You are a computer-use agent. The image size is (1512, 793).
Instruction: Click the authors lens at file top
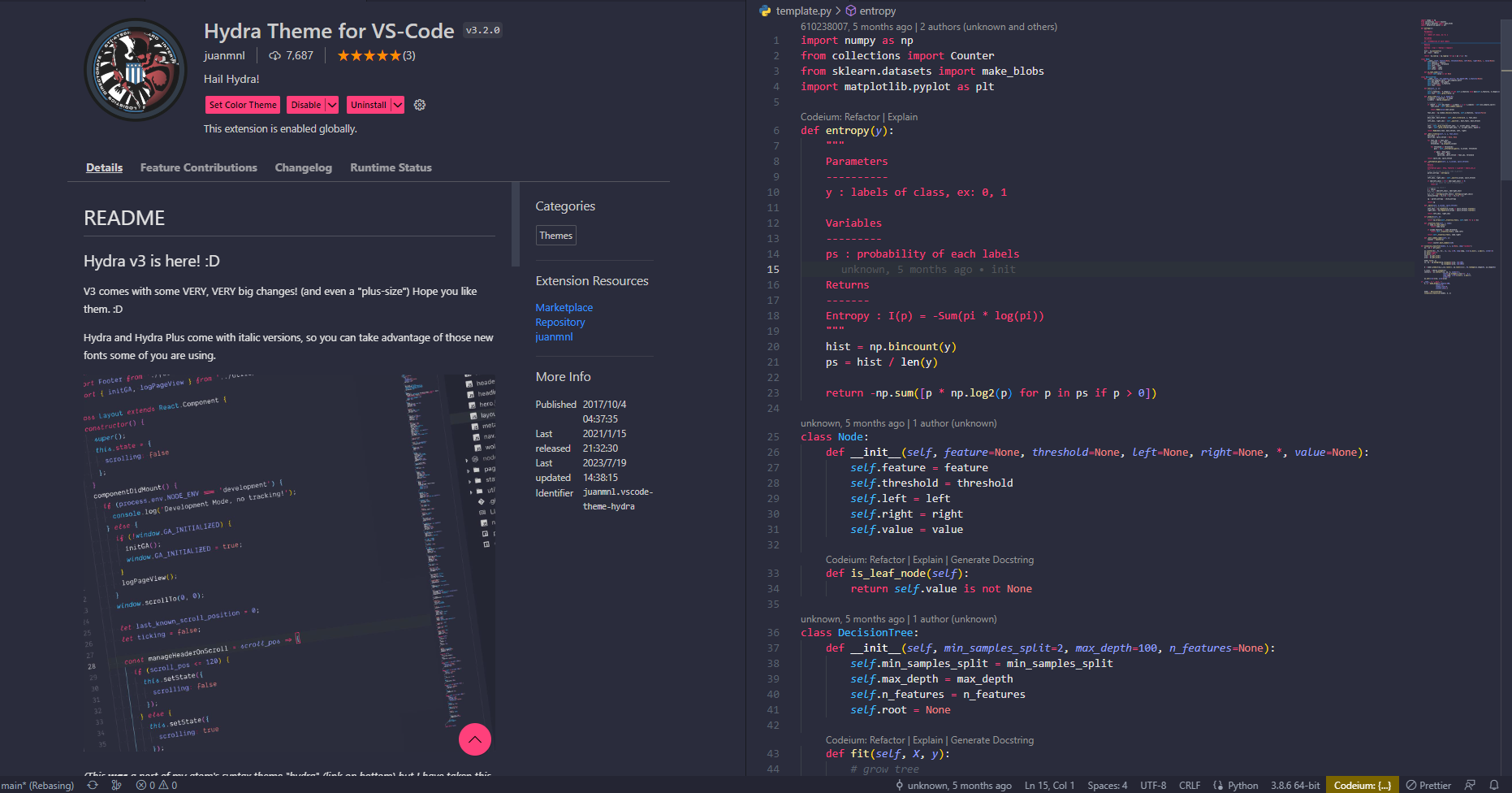(929, 27)
